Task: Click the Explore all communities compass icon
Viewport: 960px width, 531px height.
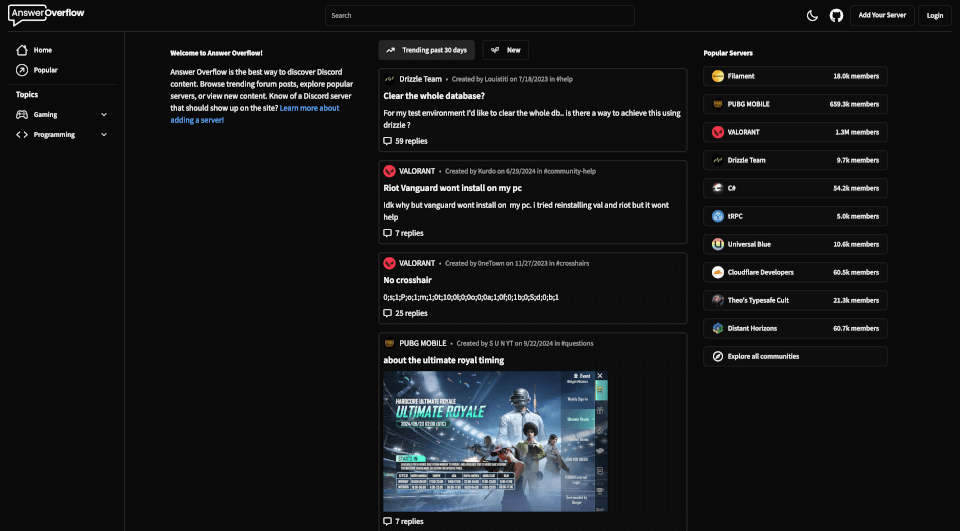Action: point(718,356)
